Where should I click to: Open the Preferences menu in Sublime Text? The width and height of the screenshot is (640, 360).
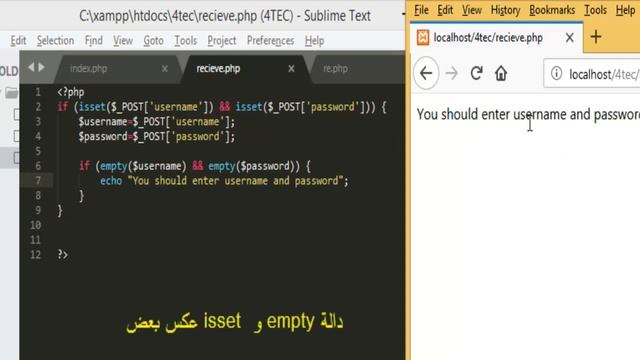click(271, 41)
